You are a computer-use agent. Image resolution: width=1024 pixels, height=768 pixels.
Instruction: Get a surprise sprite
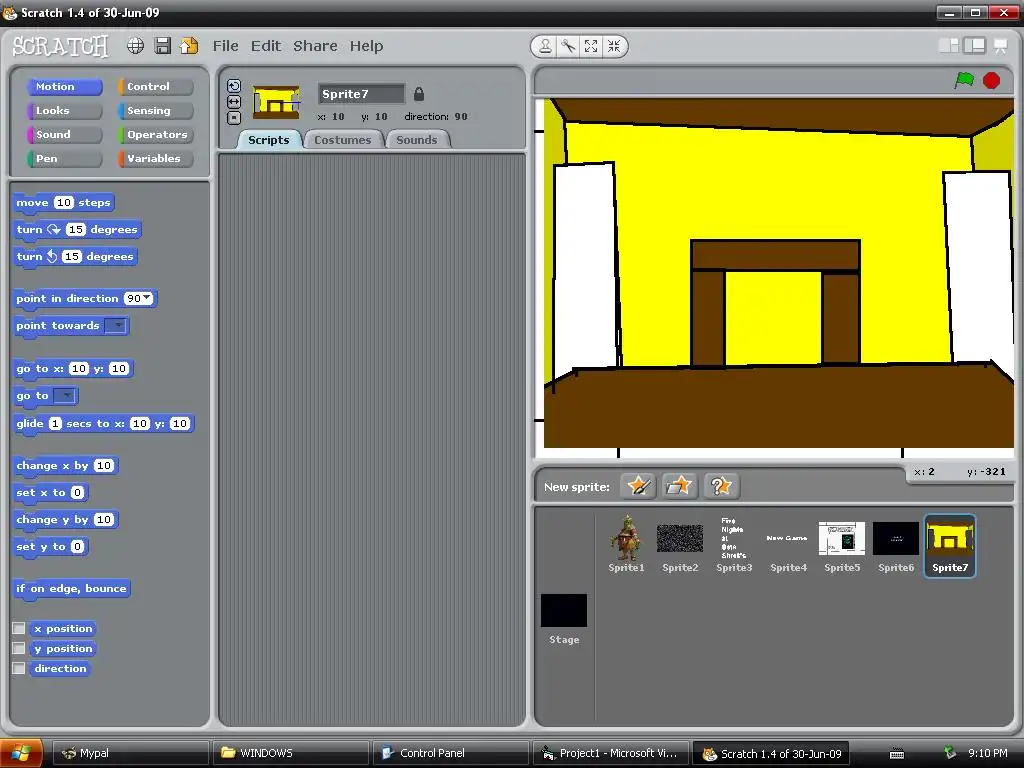pos(721,486)
